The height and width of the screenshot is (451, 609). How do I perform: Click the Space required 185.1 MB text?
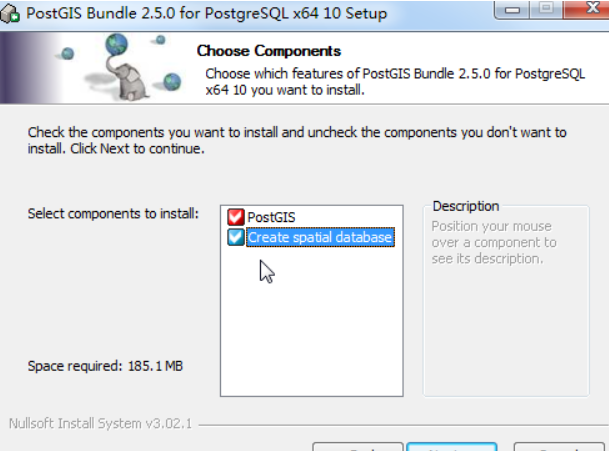point(105,366)
